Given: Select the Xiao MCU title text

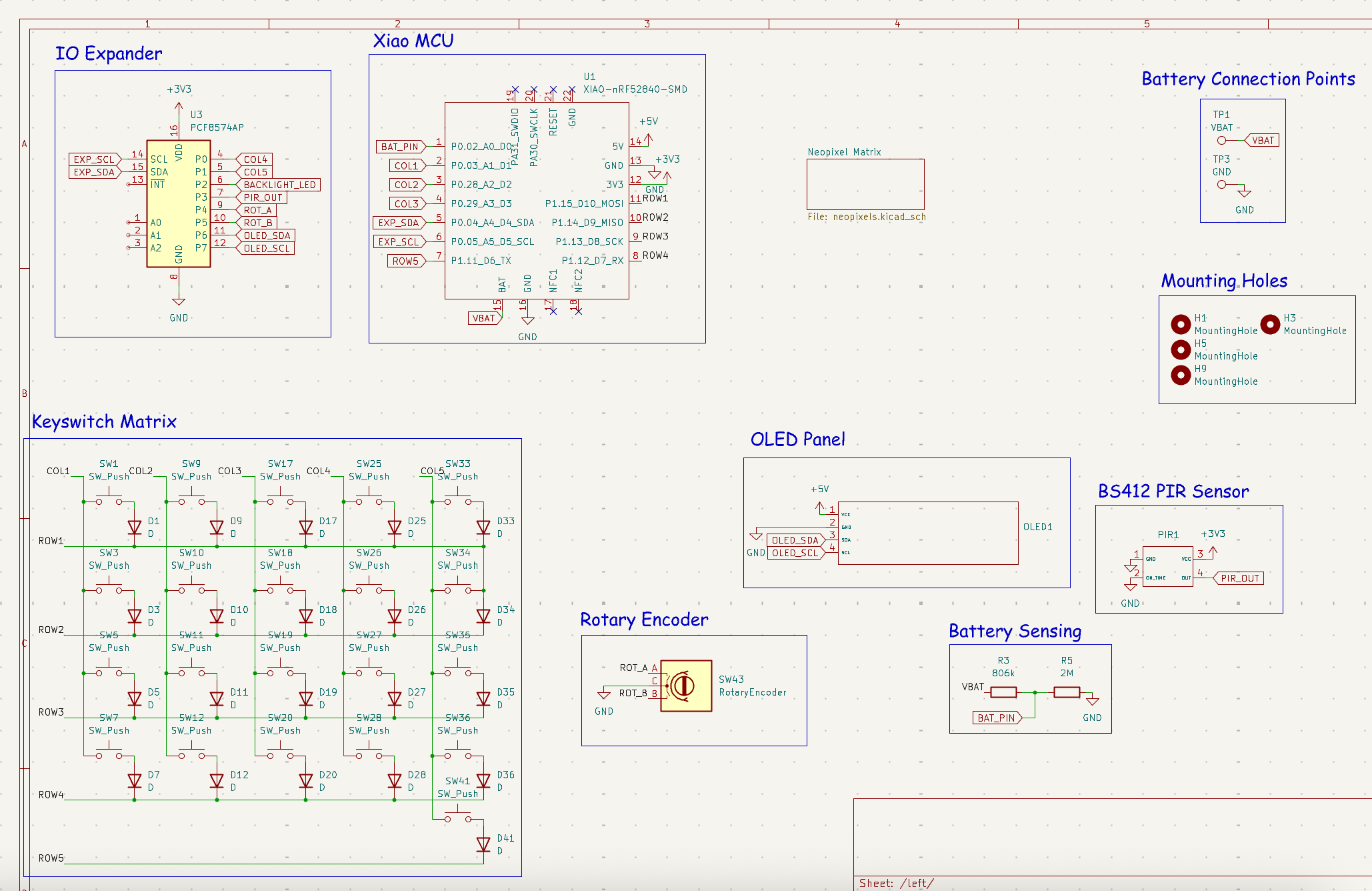Looking at the screenshot, I should 413,41.
